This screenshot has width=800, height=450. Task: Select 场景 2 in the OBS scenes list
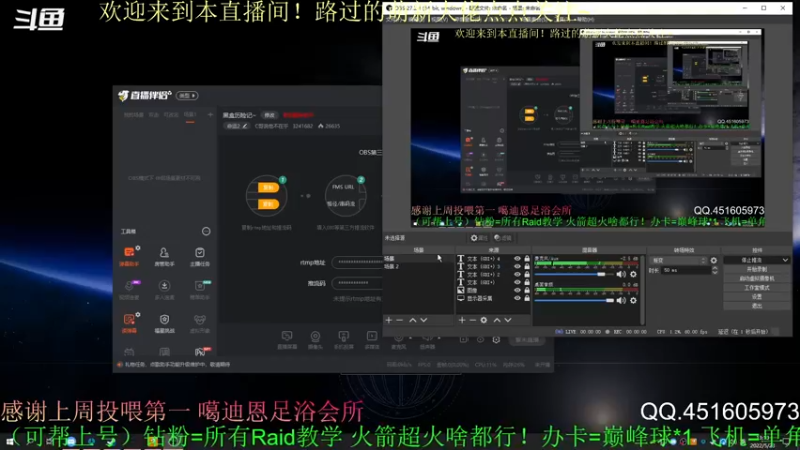(418, 266)
